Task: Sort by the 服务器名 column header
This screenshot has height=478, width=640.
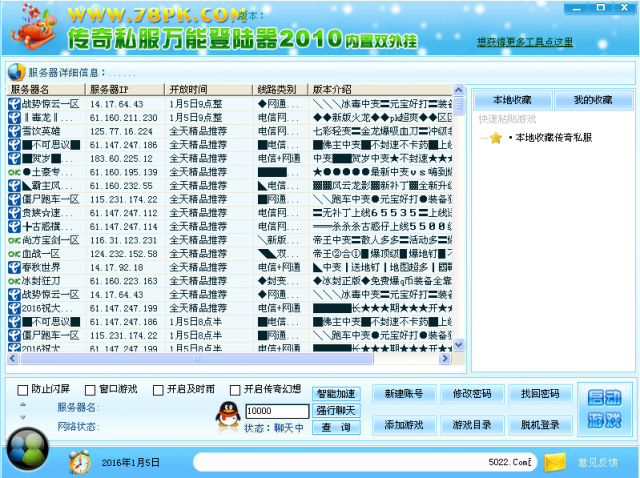Action: (46, 89)
